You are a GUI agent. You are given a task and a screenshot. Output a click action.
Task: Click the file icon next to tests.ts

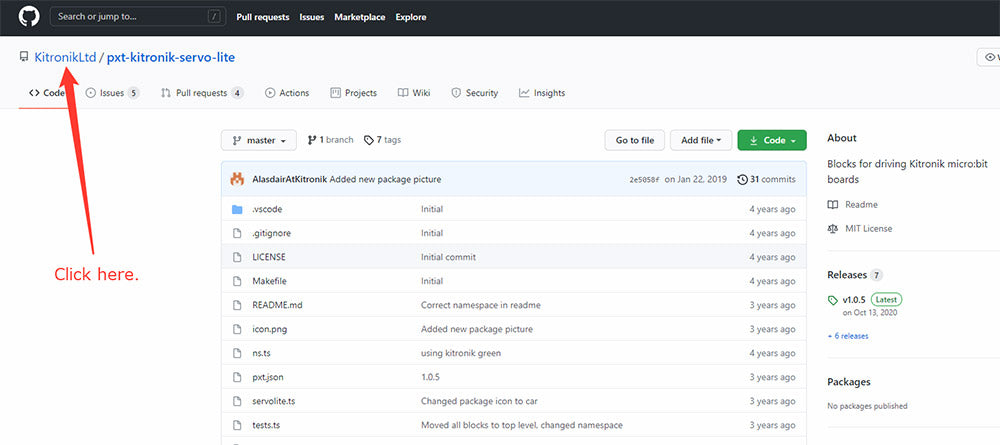click(237, 425)
